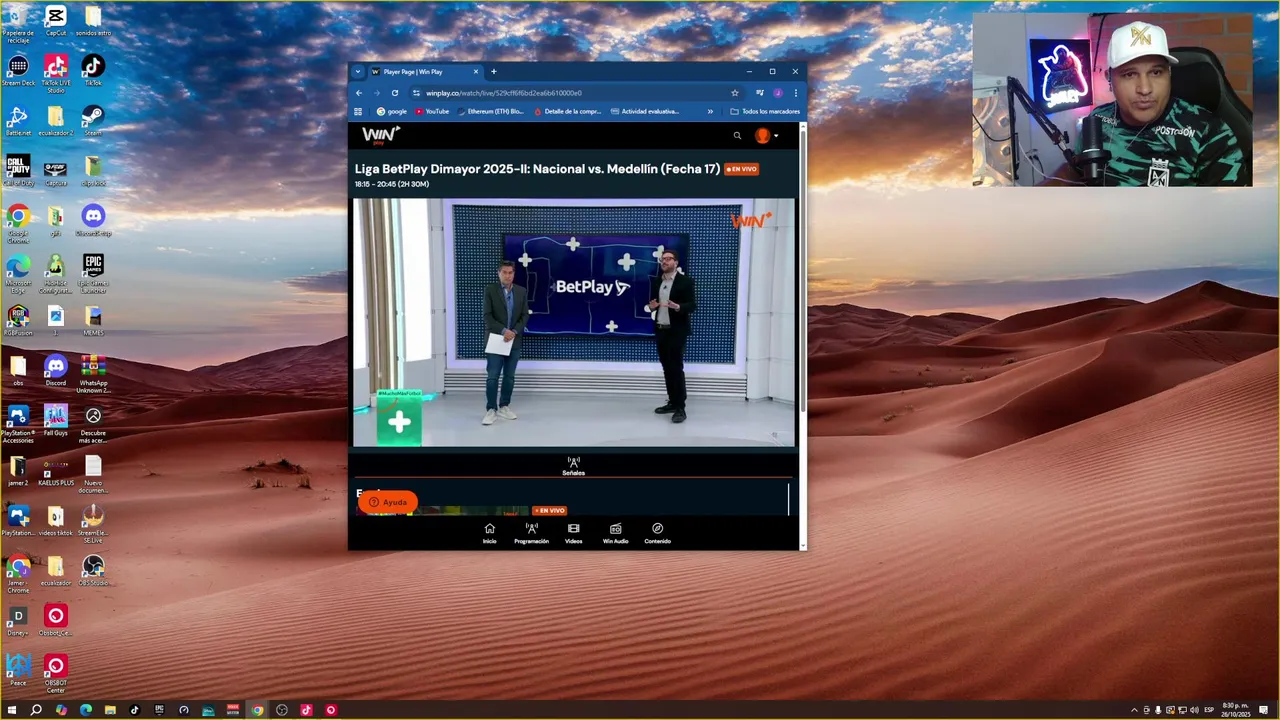The width and height of the screenshot is (1280, 720).
Task: Open the Todos los marcadores folder
Action: tap(765, 111)
